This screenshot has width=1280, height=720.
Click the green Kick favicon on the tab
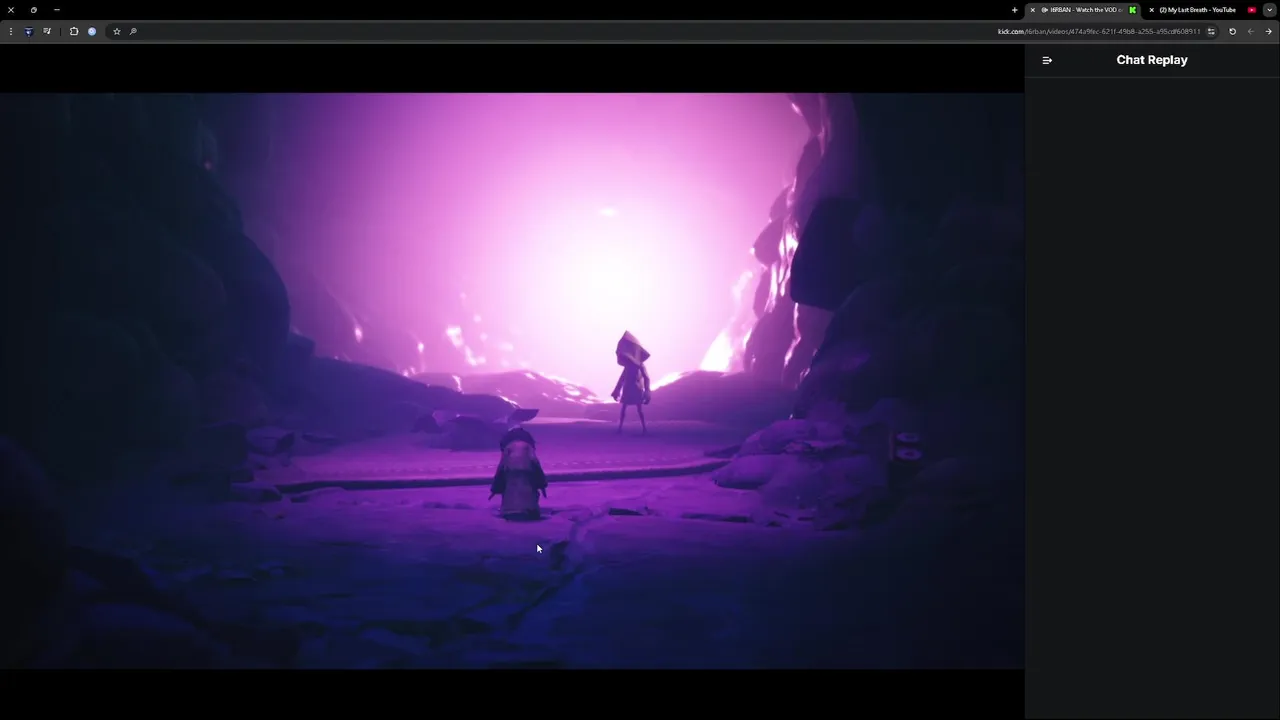click(1133, 10)
